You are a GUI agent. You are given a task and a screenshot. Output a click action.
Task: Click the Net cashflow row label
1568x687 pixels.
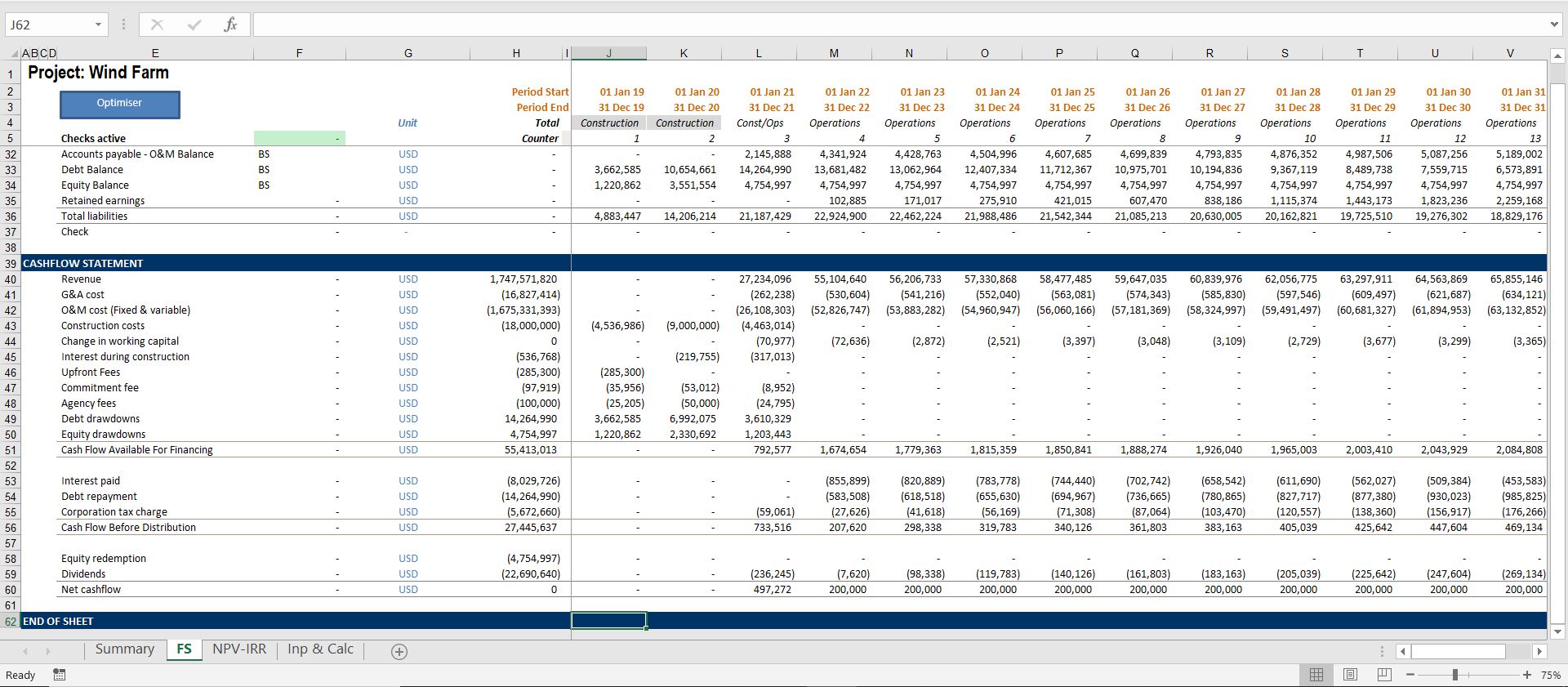coord(91,589)
